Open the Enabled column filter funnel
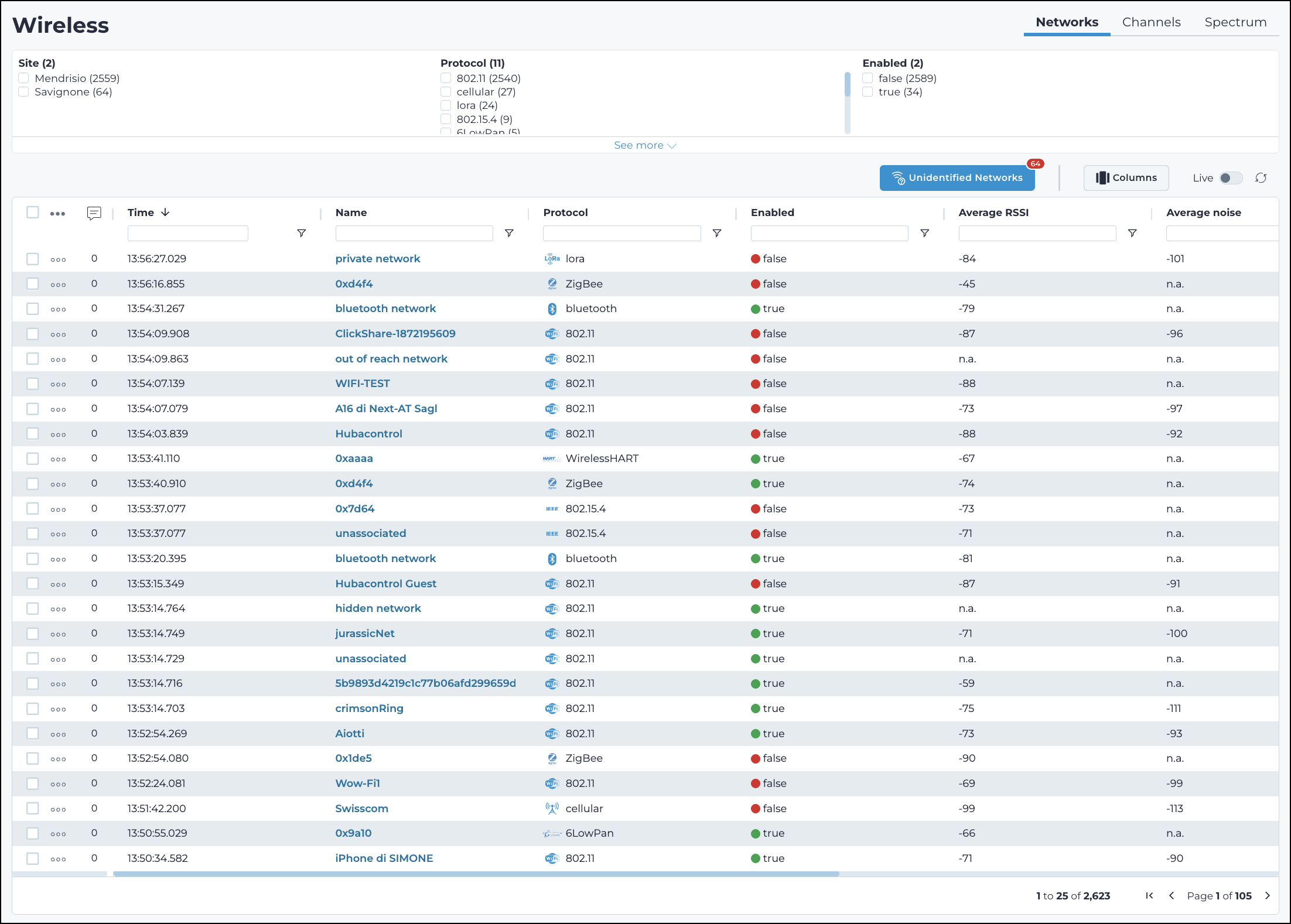 (924, 233)
